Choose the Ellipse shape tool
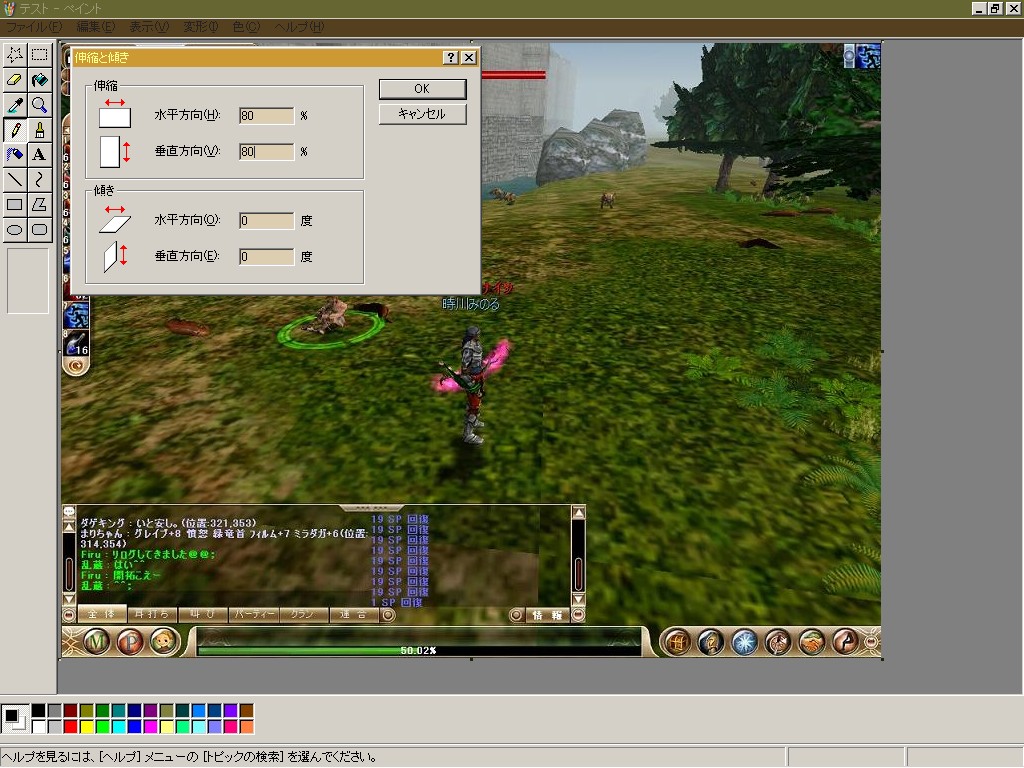The width and height of the screenshot is (1024, 768). [15, 230]
